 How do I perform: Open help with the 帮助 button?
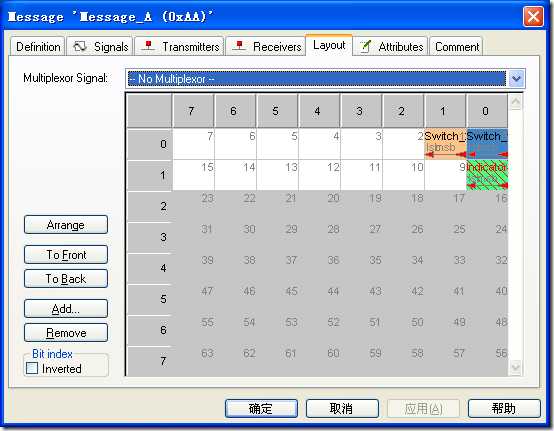point(504,408)
